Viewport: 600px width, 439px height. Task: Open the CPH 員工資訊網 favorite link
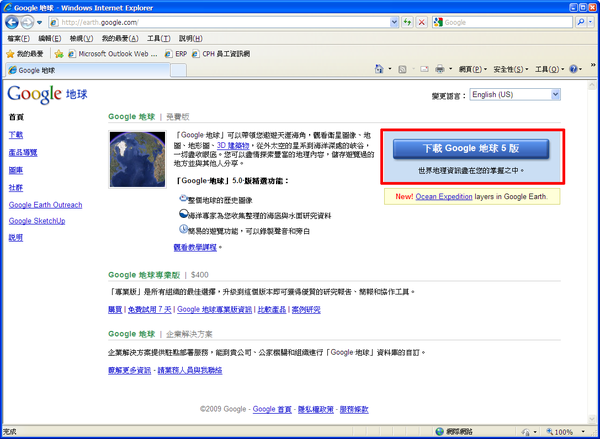coord(221,54)
